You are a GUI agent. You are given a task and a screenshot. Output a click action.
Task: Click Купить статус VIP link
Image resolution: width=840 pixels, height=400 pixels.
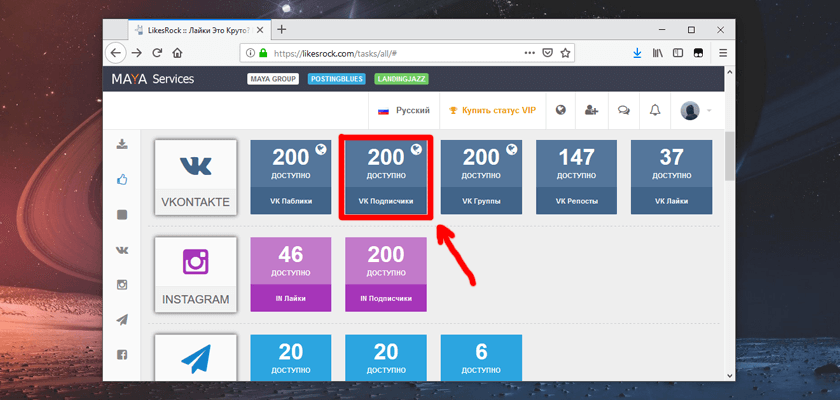click(x=493, y=110)
